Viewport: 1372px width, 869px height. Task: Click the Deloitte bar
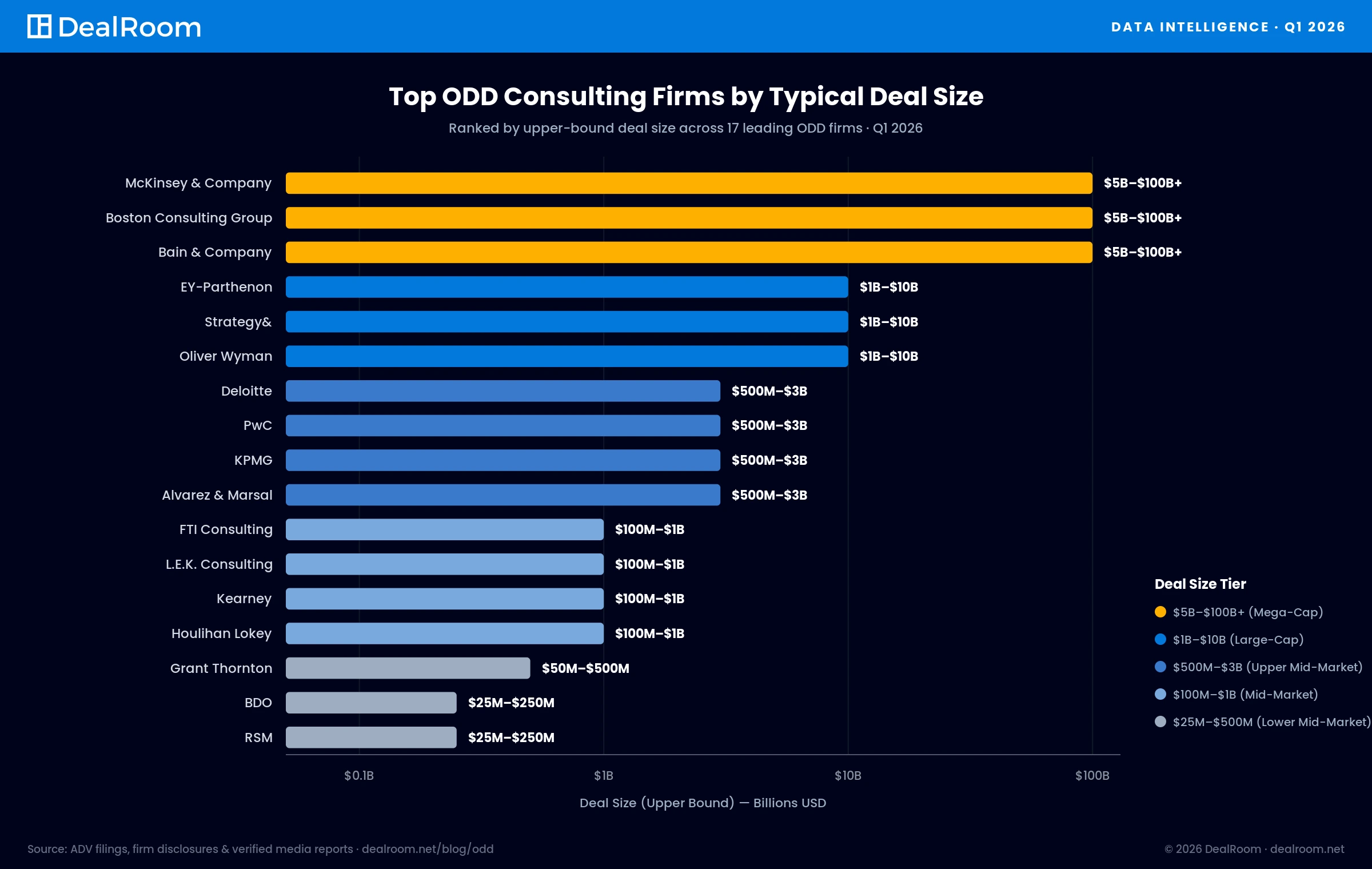503,391
